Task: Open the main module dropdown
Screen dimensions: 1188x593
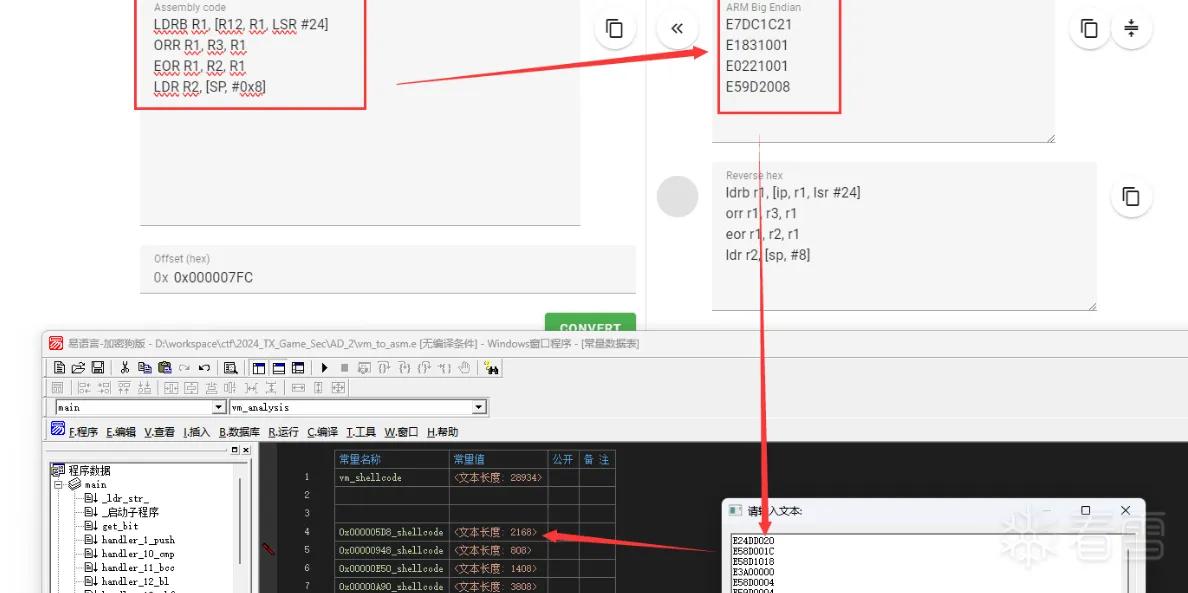Action: click(219, 407)
